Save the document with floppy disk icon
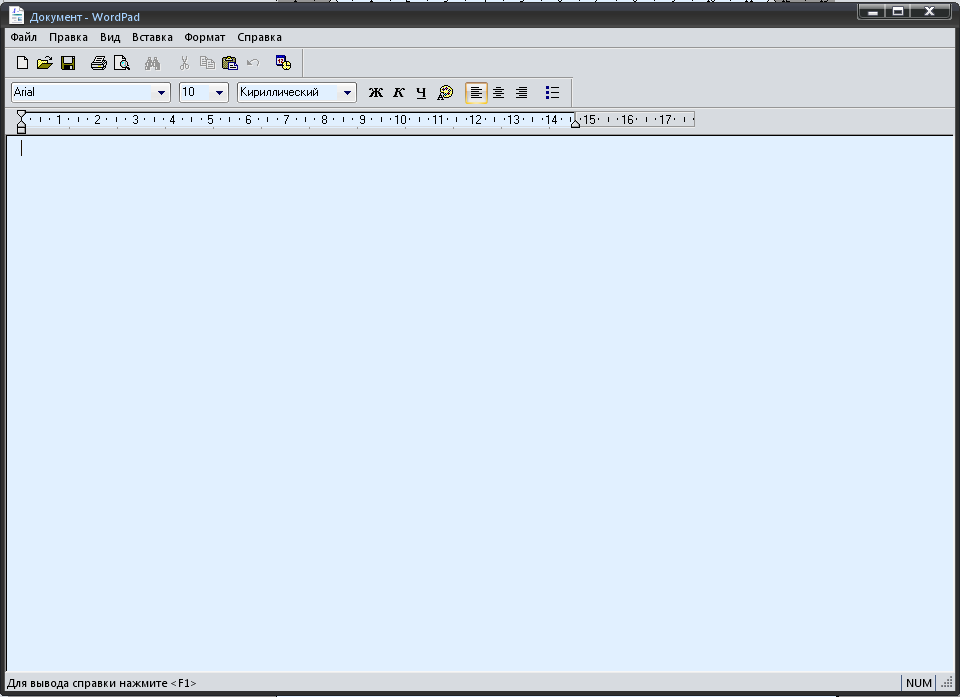960x697 pixels. point(68,62)
